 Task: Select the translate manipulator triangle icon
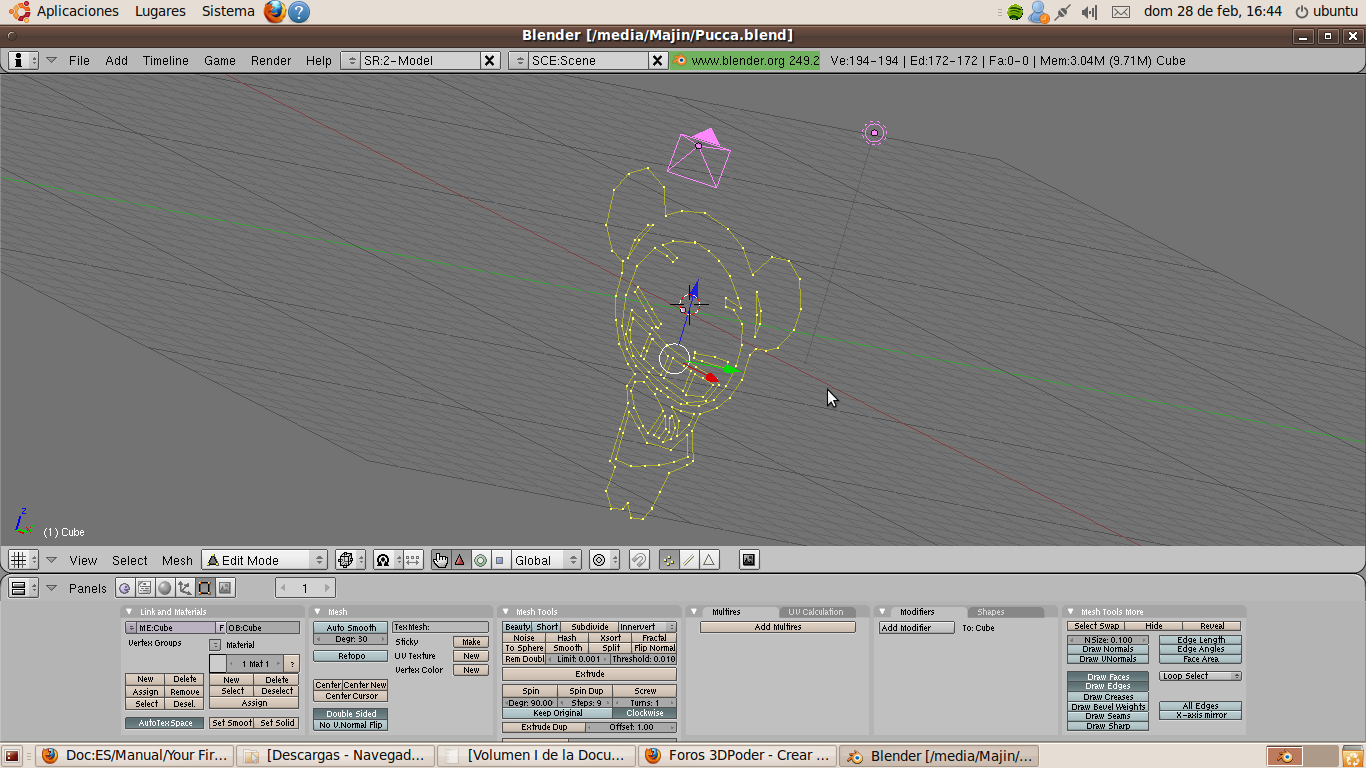pos(460,560)
